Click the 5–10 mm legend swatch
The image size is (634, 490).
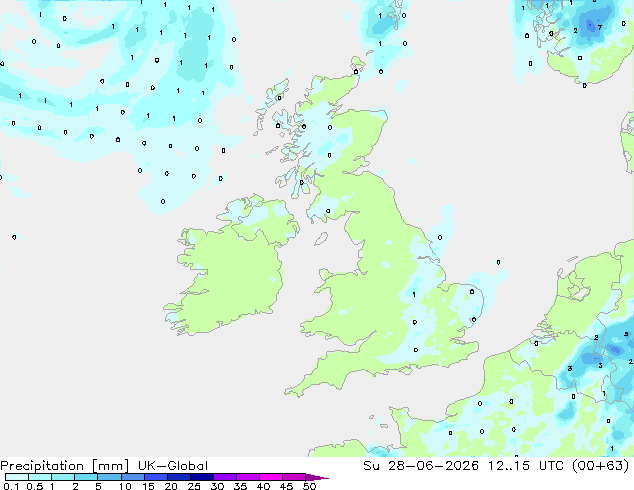click(x=110, y=477)
